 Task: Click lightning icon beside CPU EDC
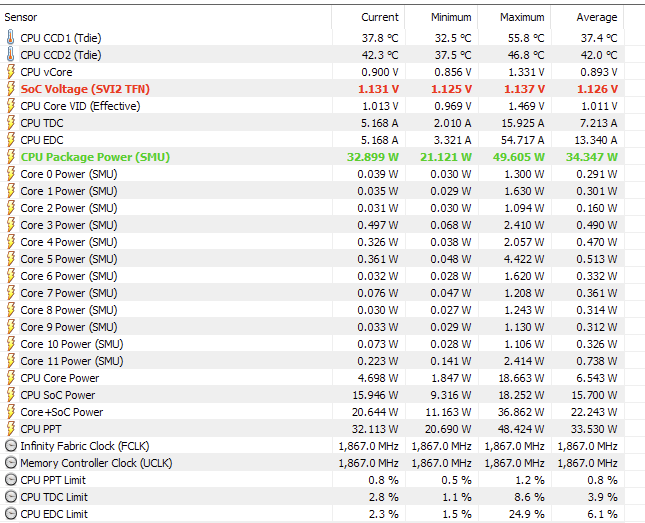11,140
